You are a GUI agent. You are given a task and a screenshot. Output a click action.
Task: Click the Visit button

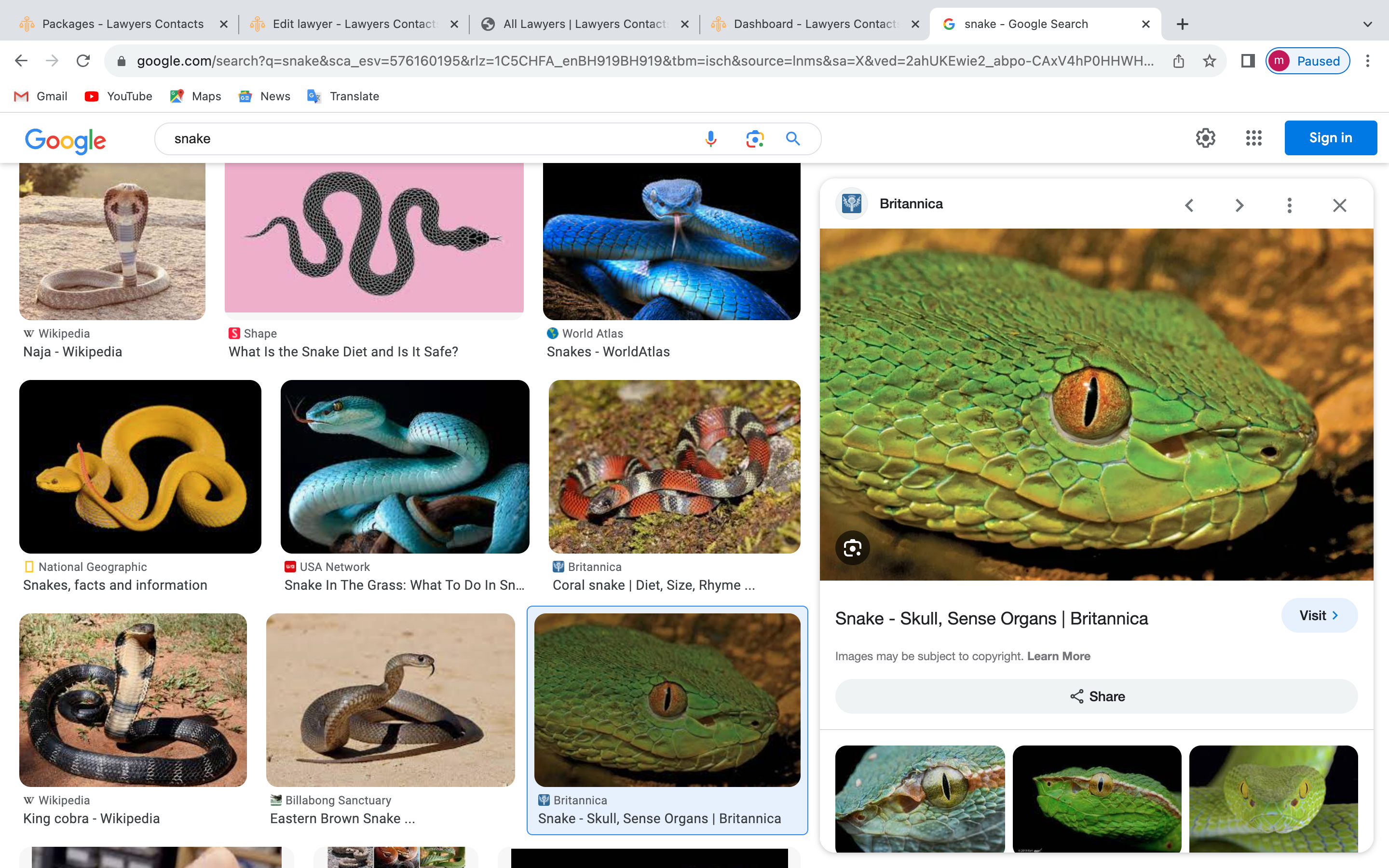coord(1319,615)
